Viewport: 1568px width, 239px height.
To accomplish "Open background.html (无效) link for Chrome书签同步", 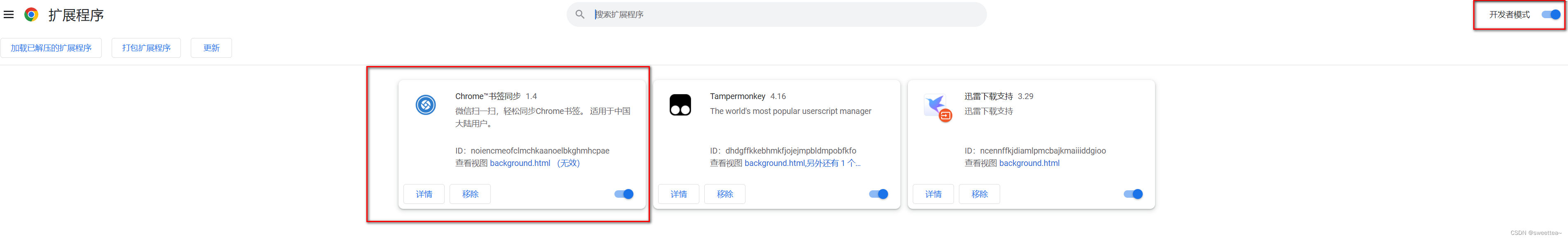I will tap(534, 163).
